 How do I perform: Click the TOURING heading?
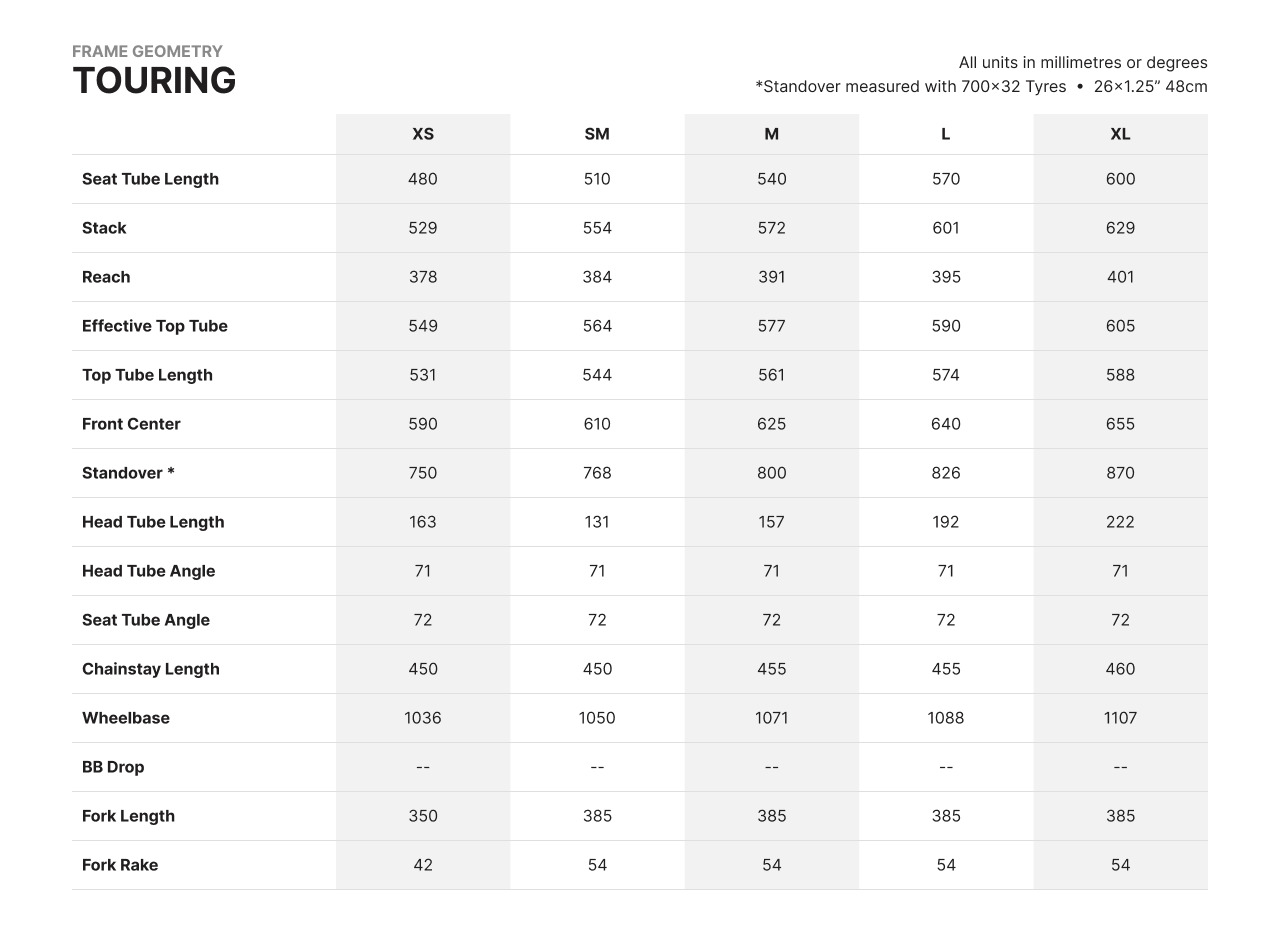pos(154,81)
